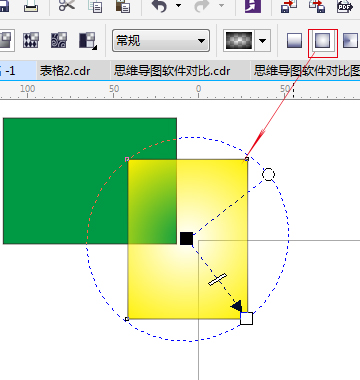
Task: Switch to the 思维导图软件对比图 document tab
Action: (x=306, y=71)
